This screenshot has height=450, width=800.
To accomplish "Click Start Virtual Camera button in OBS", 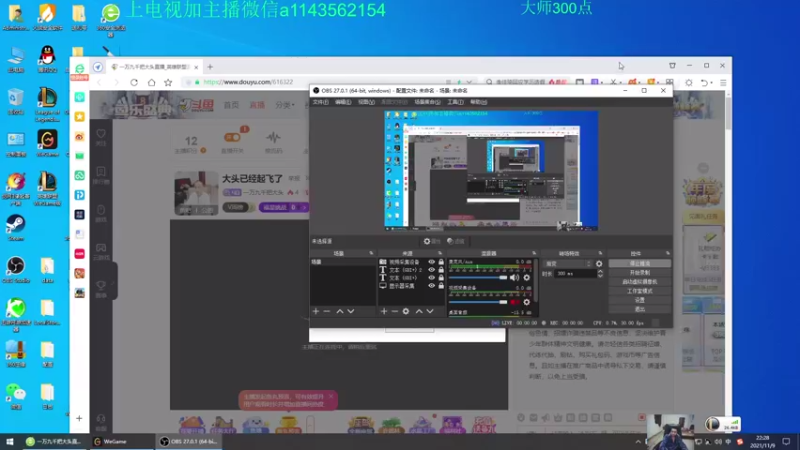I will click(640, 282).
